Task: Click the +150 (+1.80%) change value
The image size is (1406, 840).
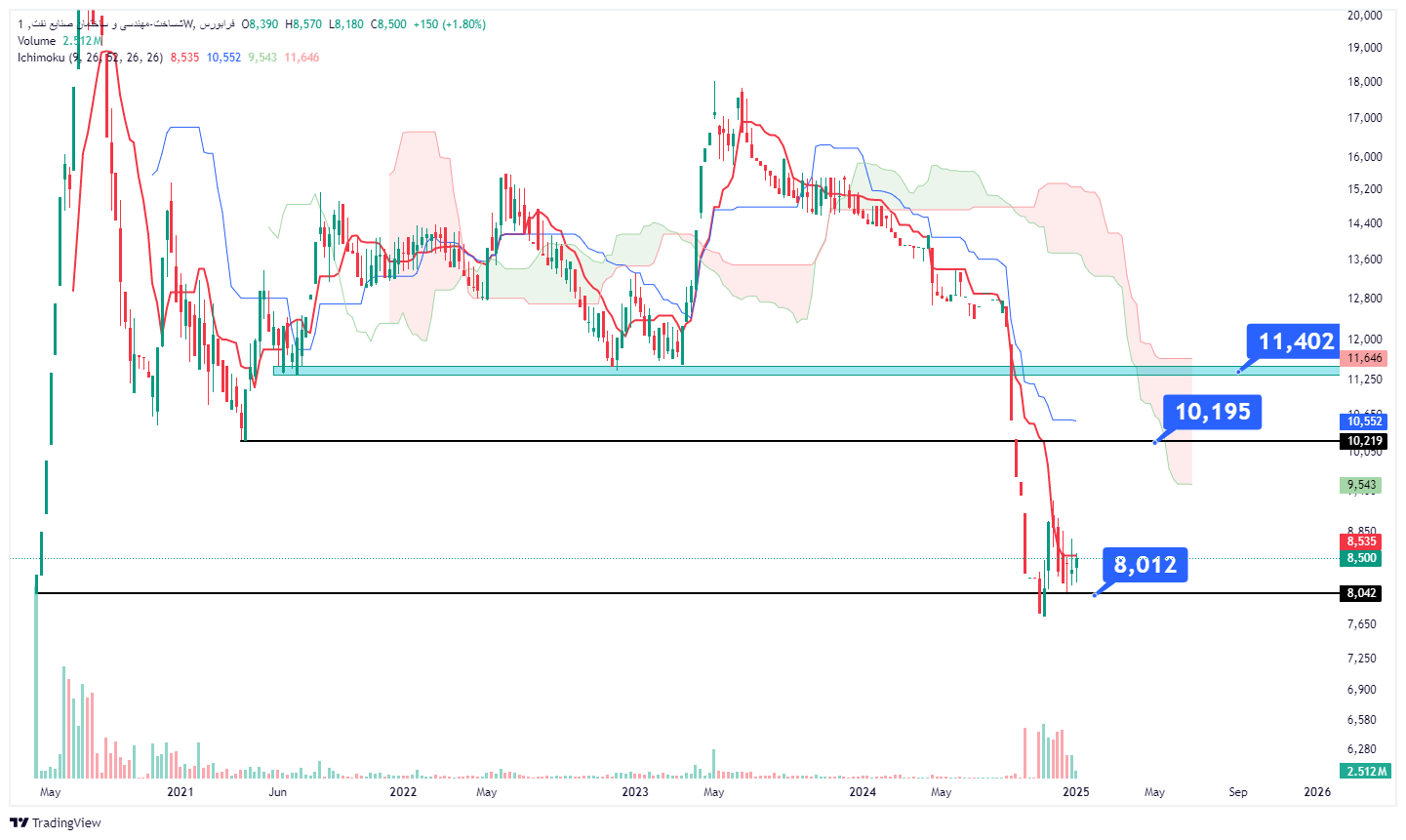Action: tap(450, 24)
